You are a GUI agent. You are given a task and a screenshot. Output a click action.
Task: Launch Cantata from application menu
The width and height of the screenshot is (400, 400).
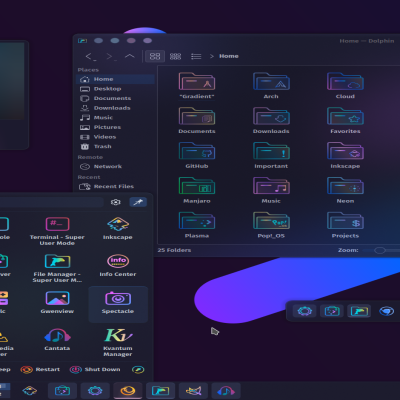pyautogui.click(x=57, y=339)
